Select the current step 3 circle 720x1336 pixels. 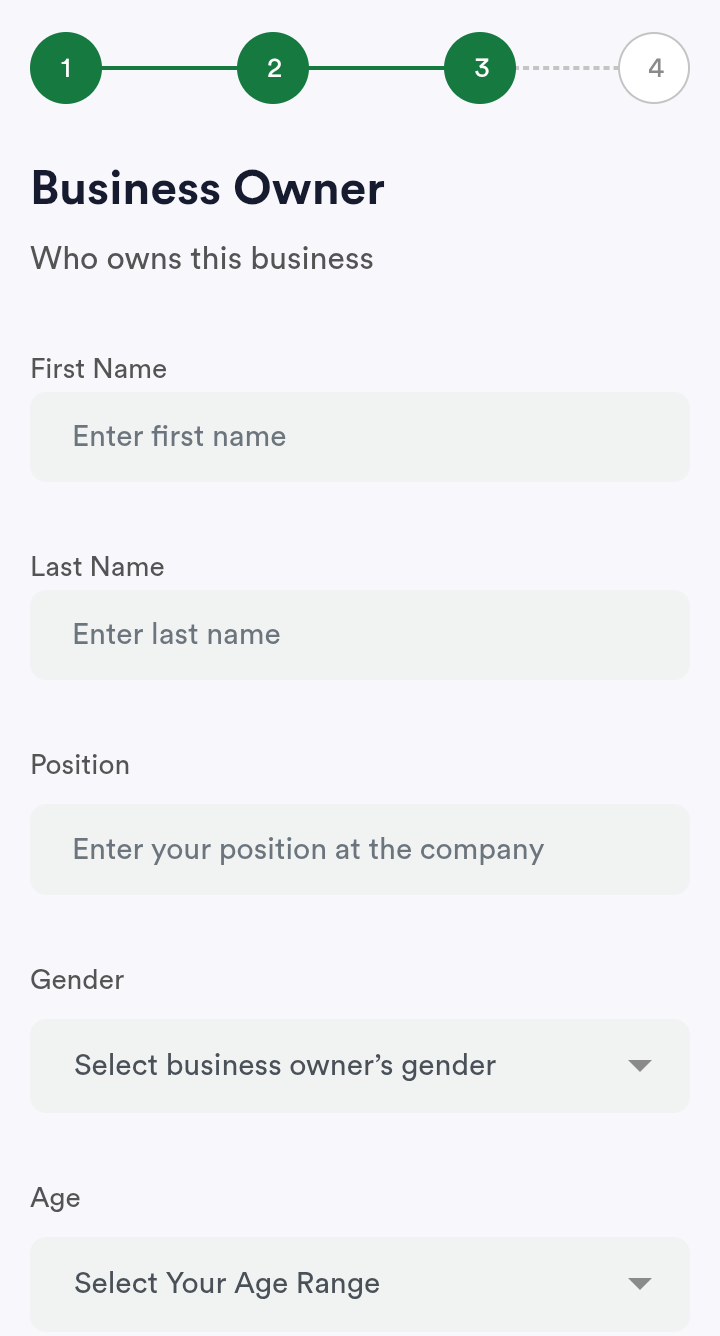pyautogui.click(x=480, y=68)
